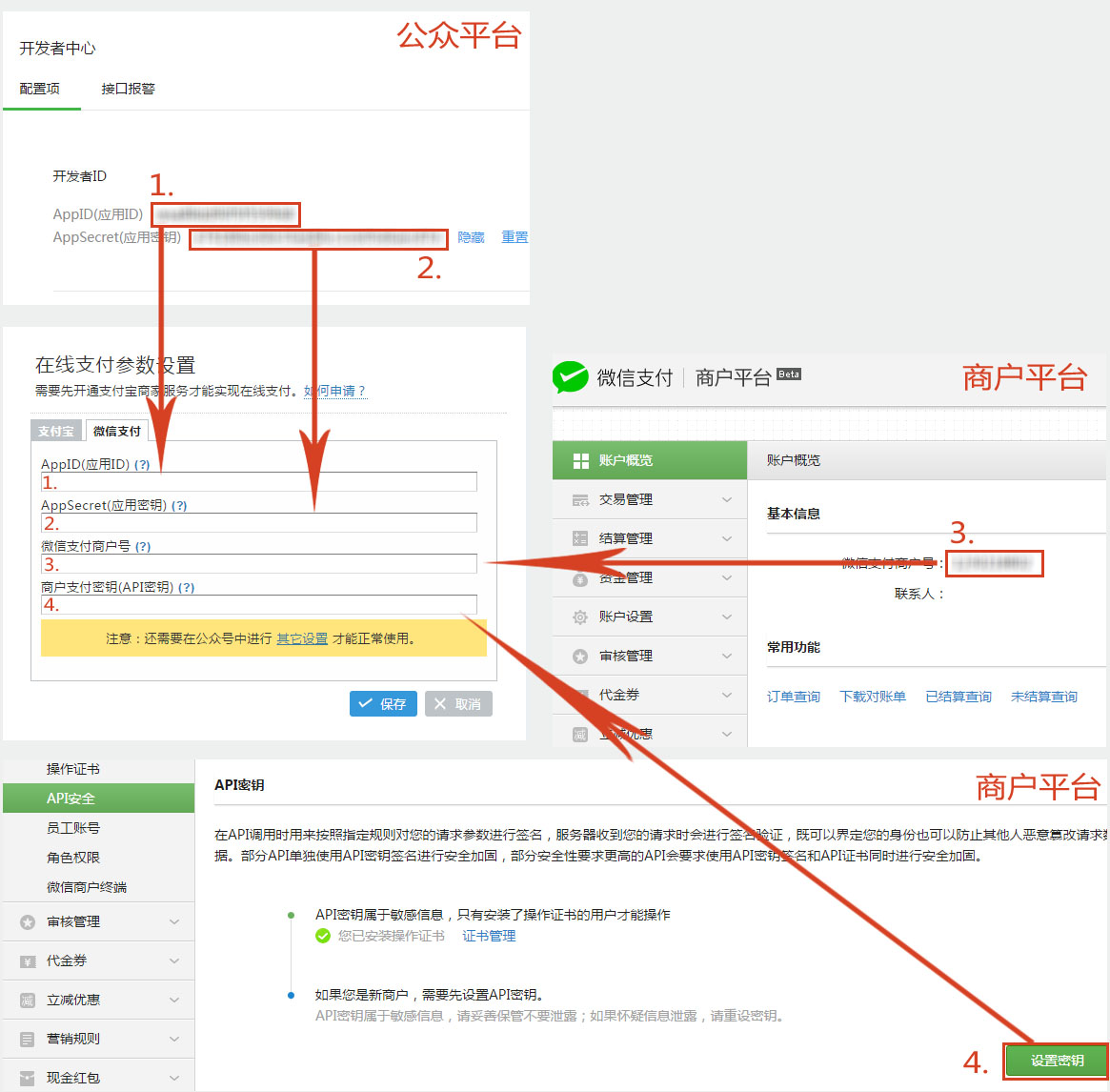Focus the 微信支付商户号 input field
Viewport: 1110px width, 1092px height.
259,564
